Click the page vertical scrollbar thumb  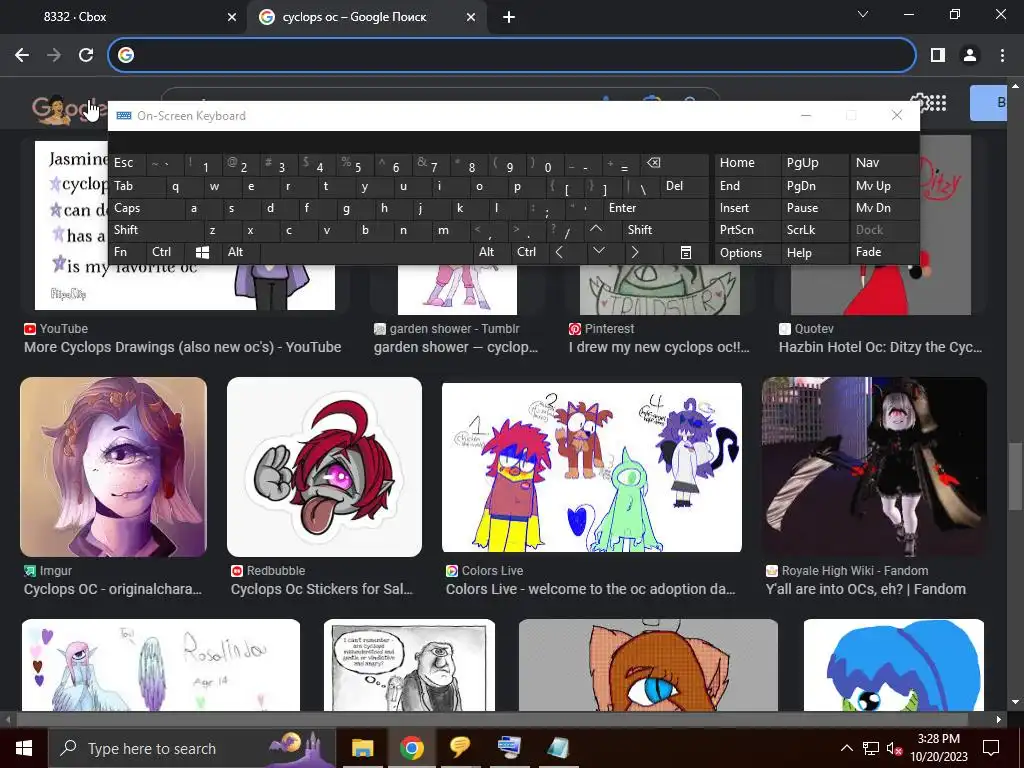tap(1015, 476)
